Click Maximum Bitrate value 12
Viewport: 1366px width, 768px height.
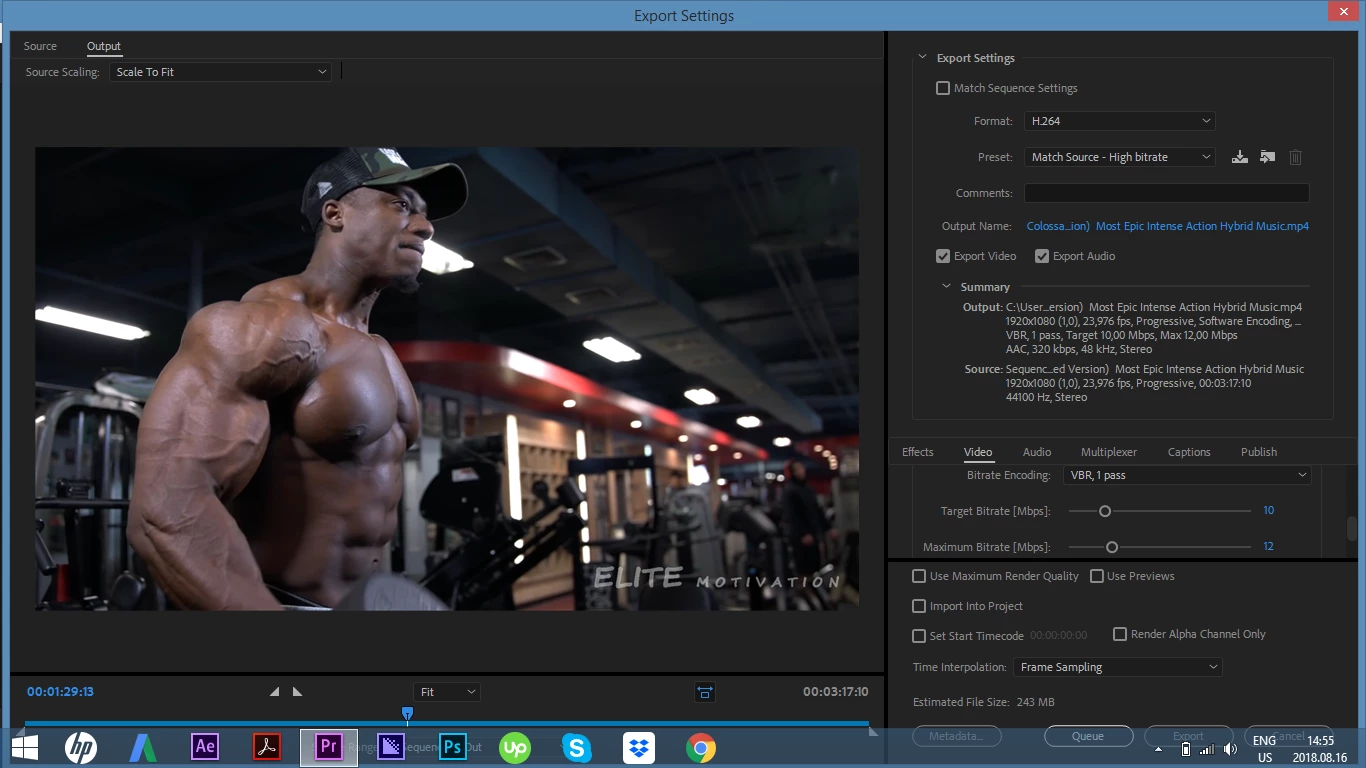click(x=1268, y=547)
